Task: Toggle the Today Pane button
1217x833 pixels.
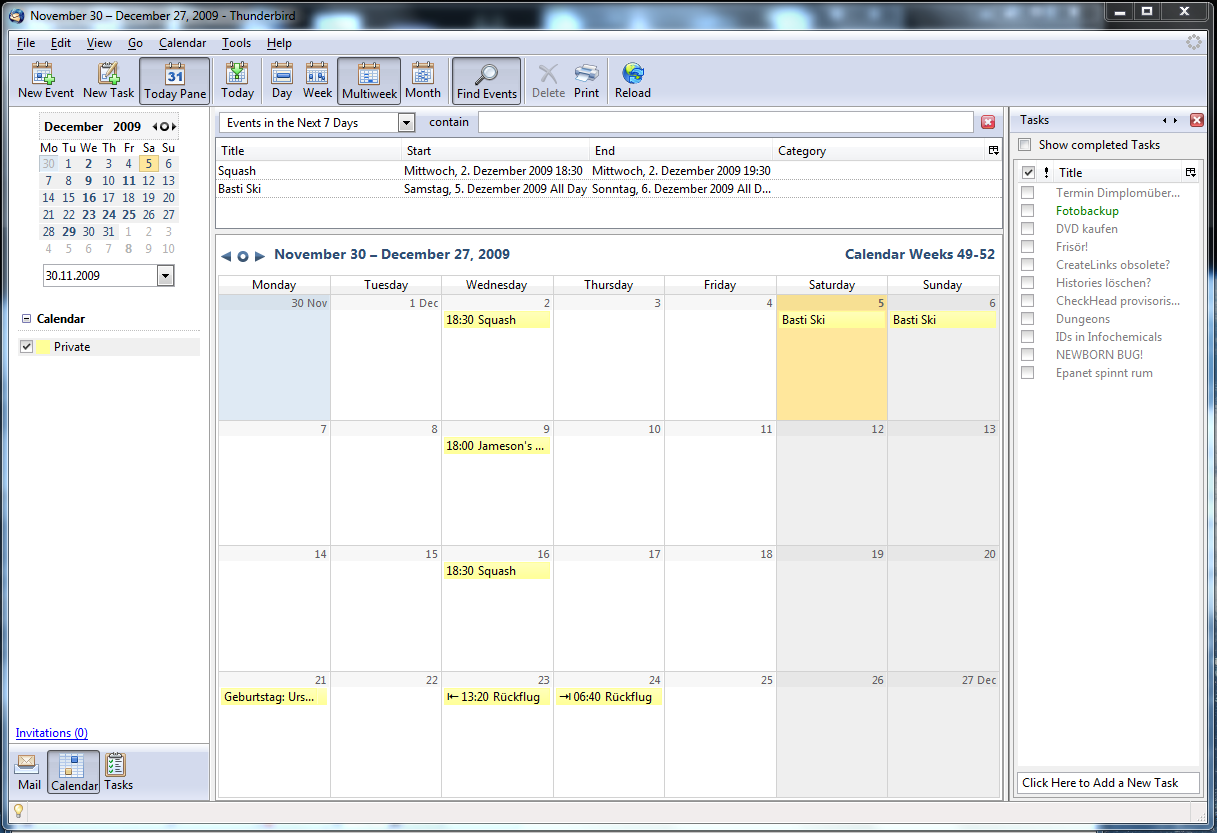Action: click(175, 81)
